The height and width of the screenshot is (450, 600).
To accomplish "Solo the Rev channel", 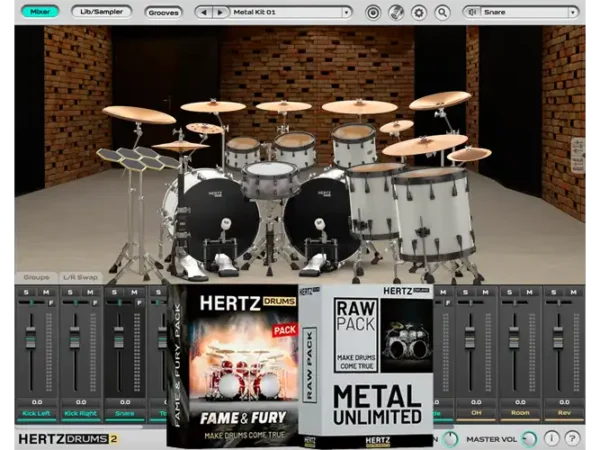I will [x=553, y=292].
